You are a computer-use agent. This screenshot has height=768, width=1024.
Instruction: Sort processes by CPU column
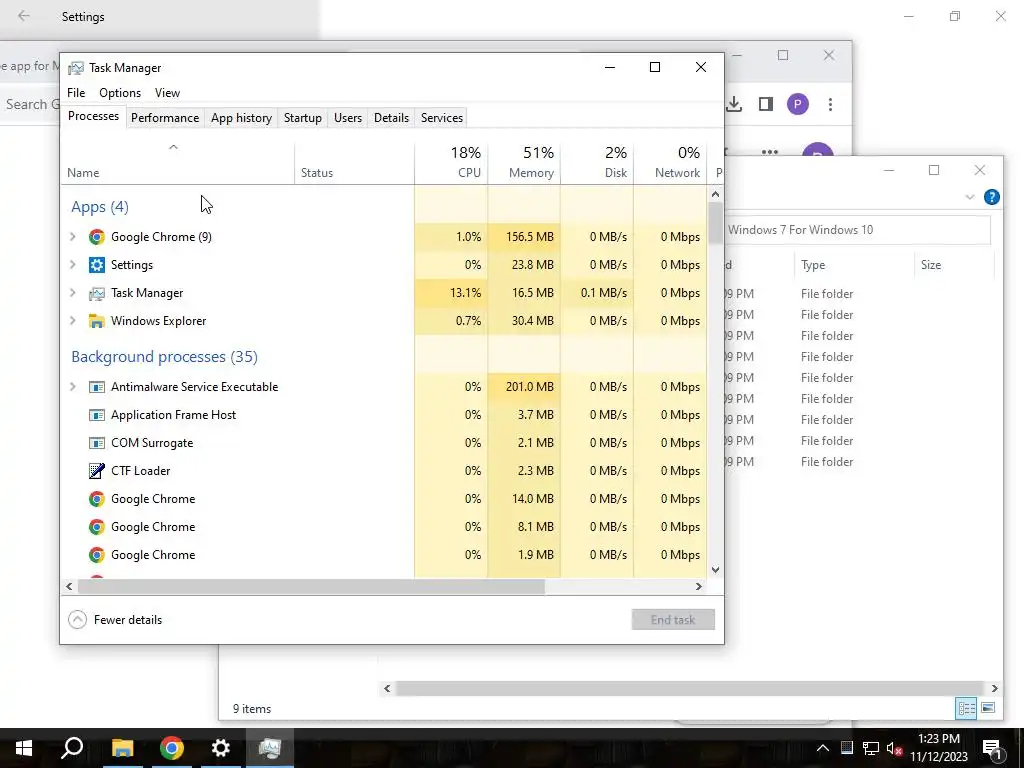pos(451,162)
